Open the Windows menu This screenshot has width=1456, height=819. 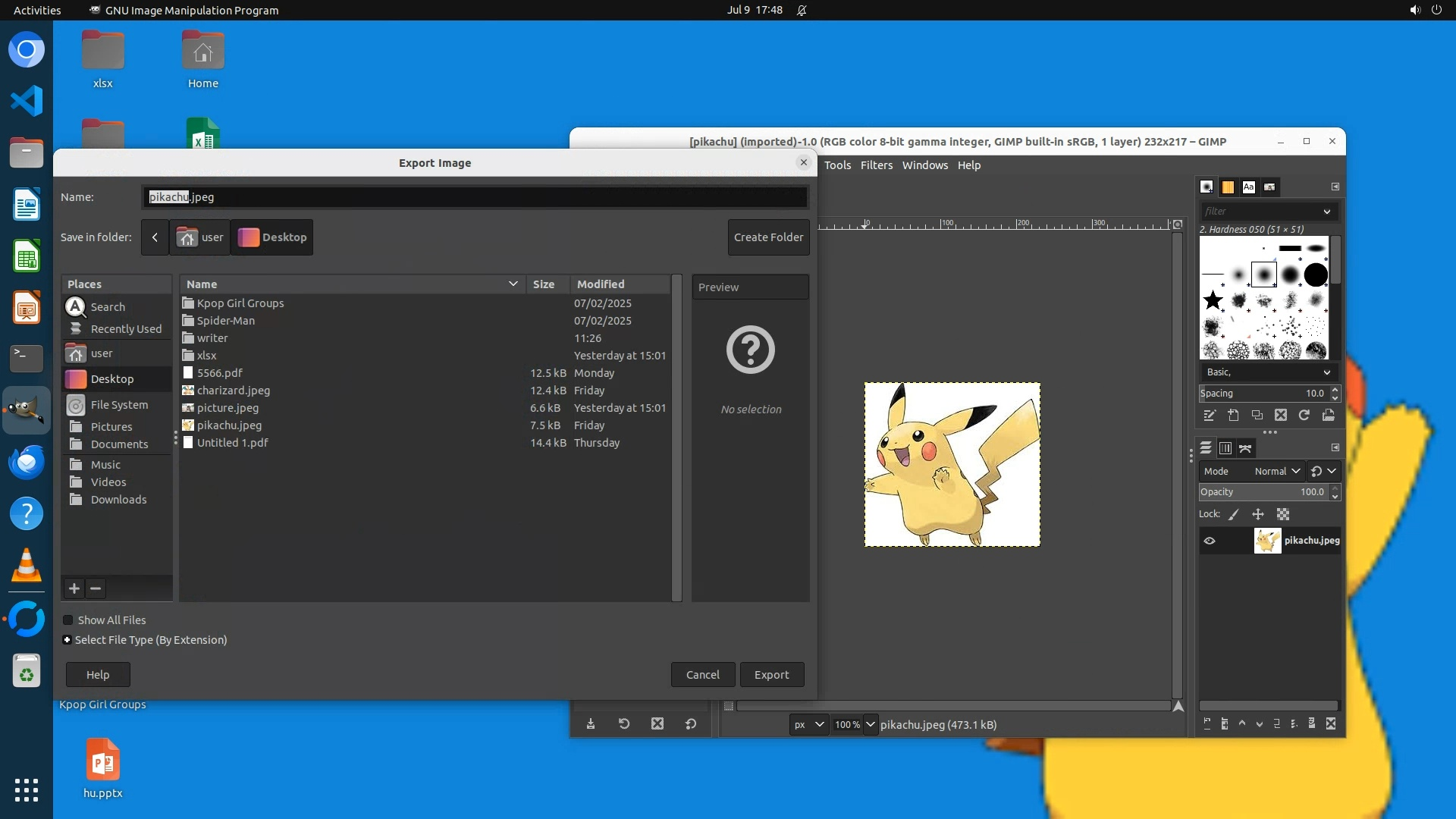pyautogui.click(x=924, y=165)
